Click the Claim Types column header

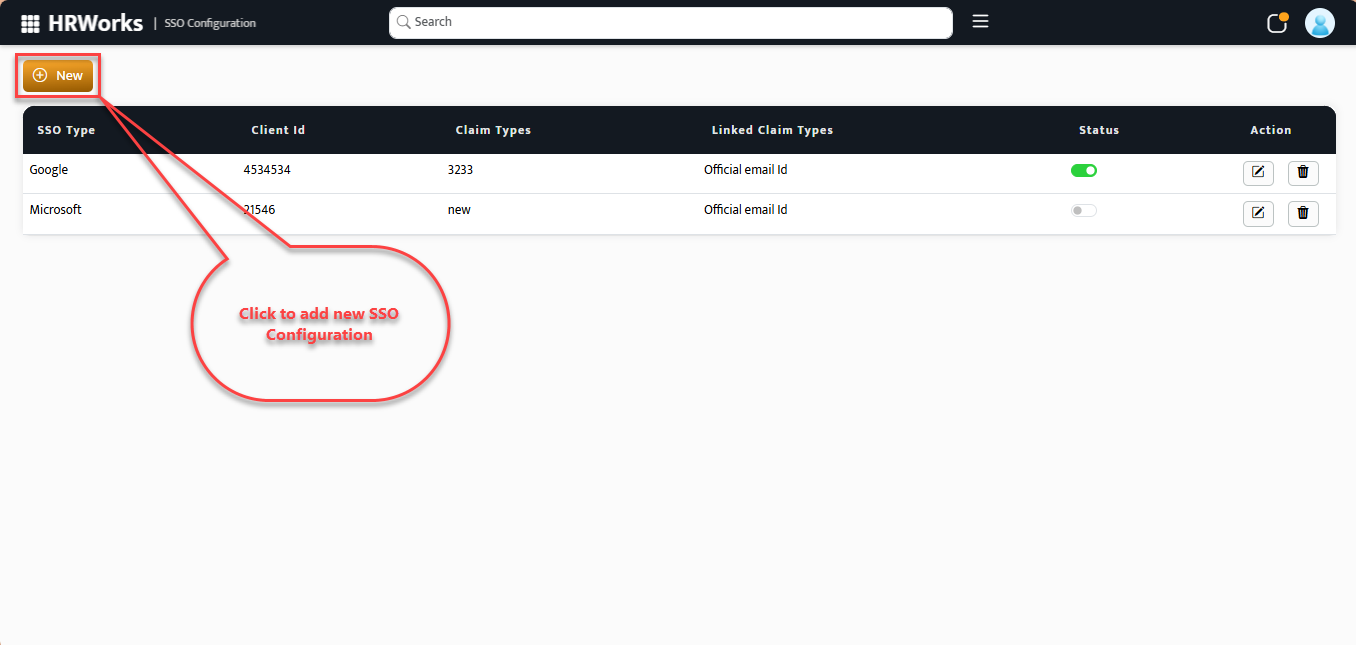pos(493,130)
